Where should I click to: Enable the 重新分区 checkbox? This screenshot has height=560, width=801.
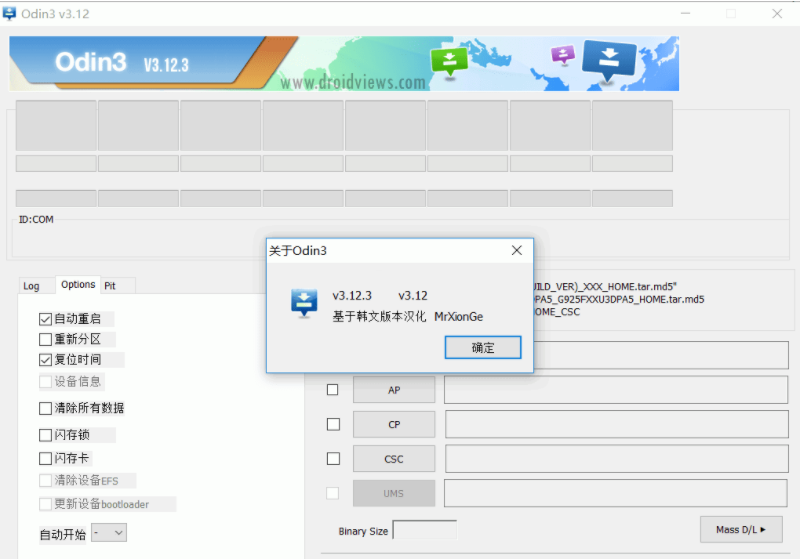pyautogui.click(x=45, y=339)
